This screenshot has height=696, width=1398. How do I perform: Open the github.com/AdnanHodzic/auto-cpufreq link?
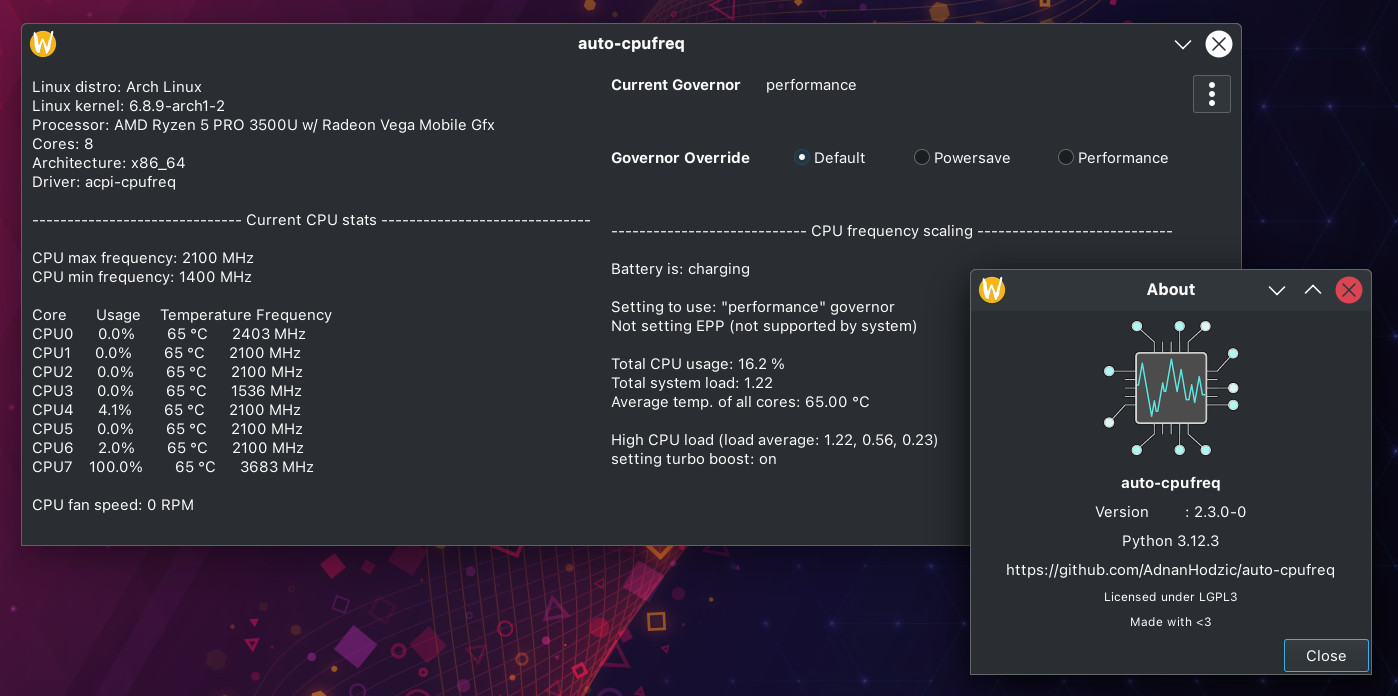click(1170, 570)
